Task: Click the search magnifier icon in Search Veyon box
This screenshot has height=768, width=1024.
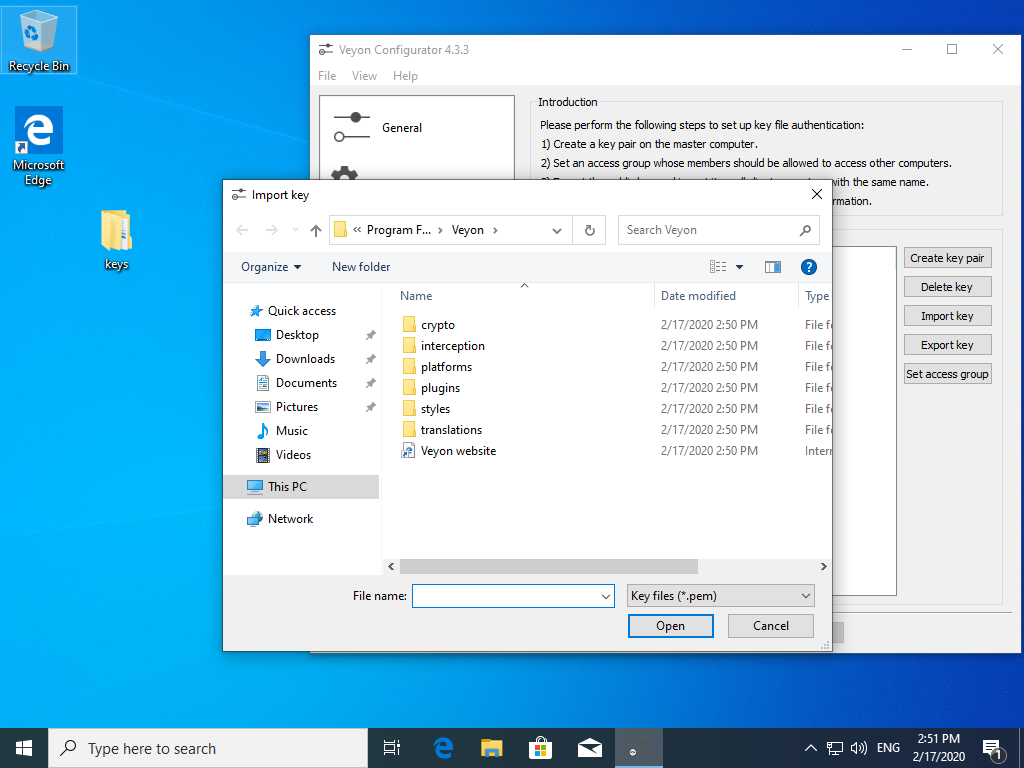Action: (805, 230)
